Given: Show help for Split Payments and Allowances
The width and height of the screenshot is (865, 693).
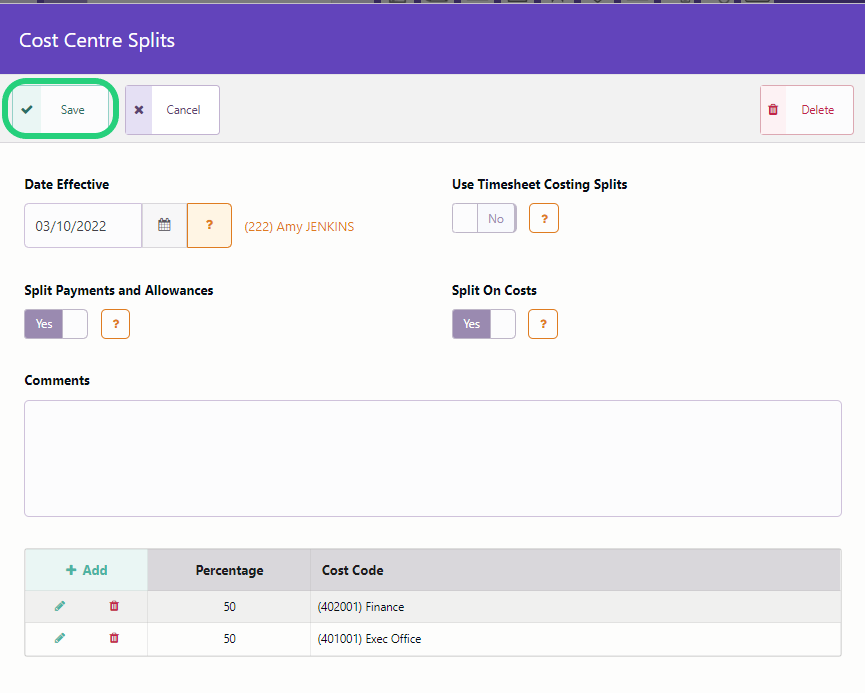Looking at the screenshot, I should tap(115, 324).
